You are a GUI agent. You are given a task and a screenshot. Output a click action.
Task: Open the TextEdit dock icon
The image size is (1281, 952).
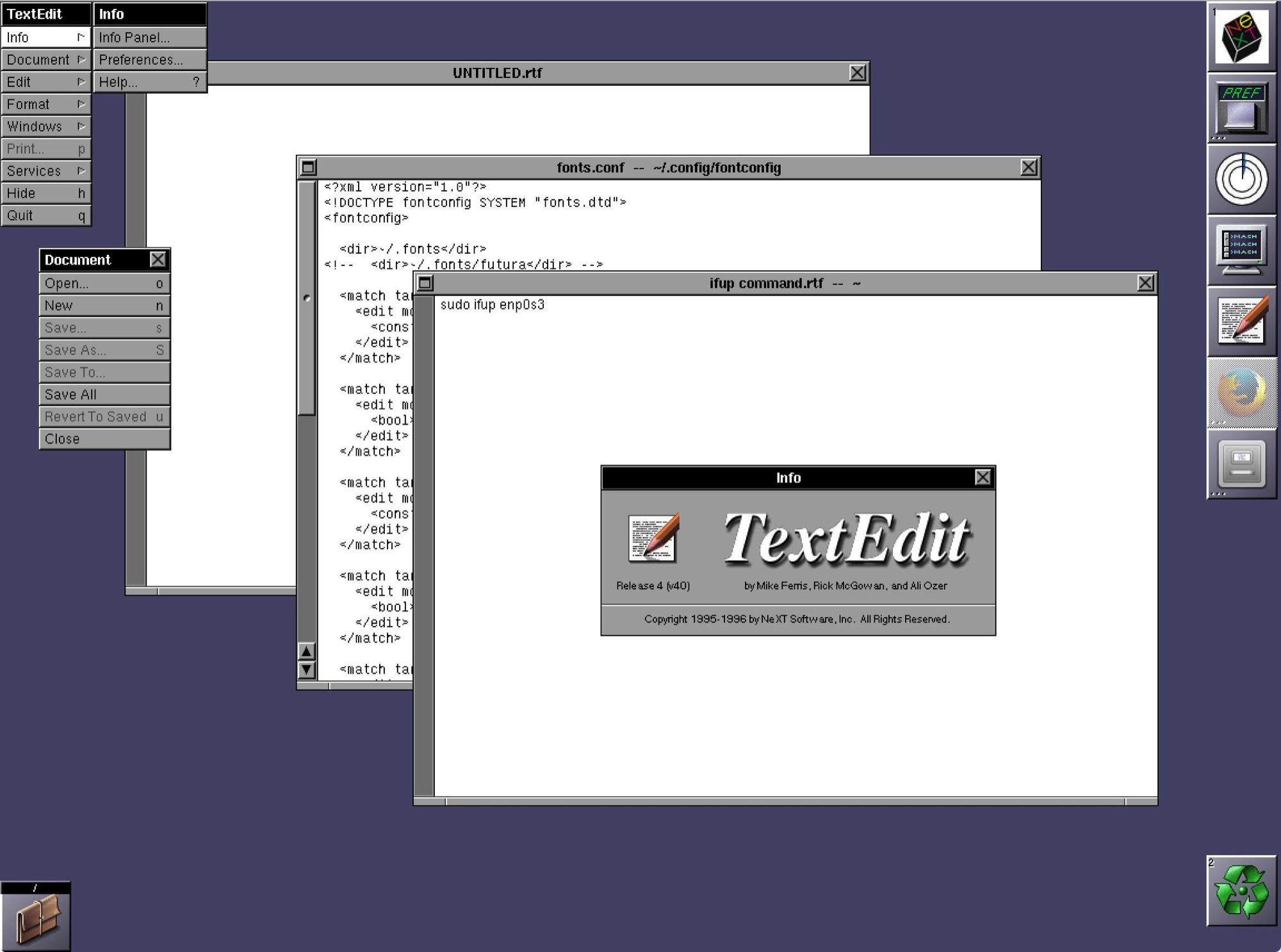(x=1242, y=322)
